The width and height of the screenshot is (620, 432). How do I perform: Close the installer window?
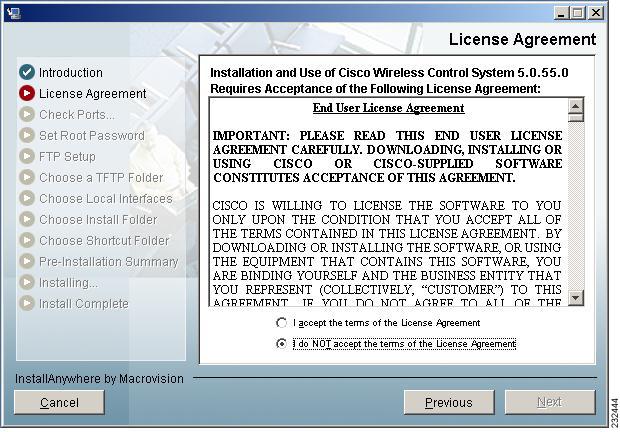coord(595,13)
